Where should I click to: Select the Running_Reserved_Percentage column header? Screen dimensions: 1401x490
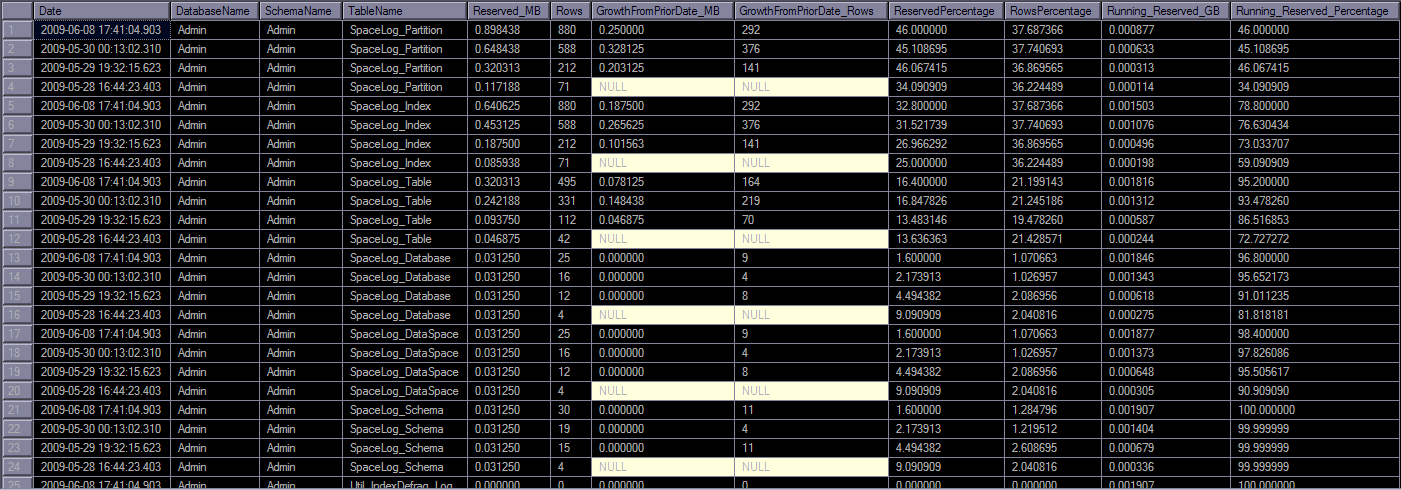(x=1315, y=10)
